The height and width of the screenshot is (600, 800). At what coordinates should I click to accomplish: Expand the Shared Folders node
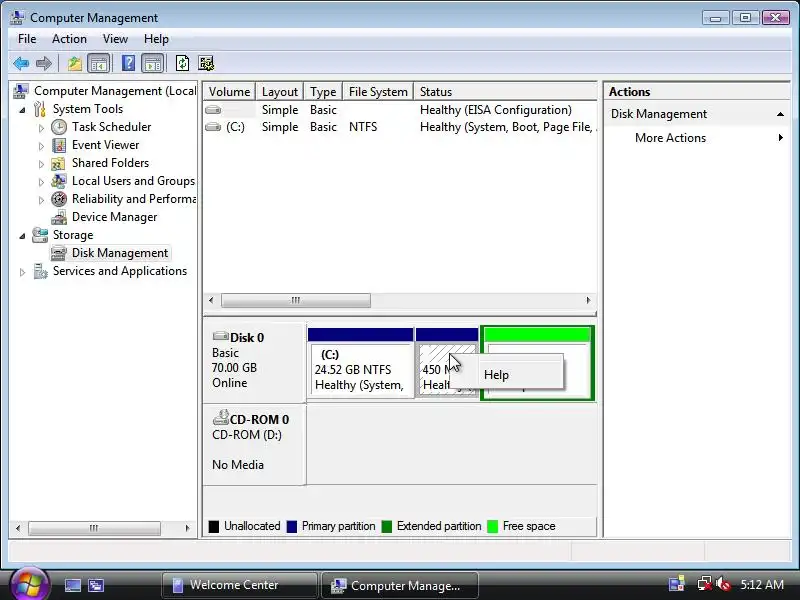(41, 164)
